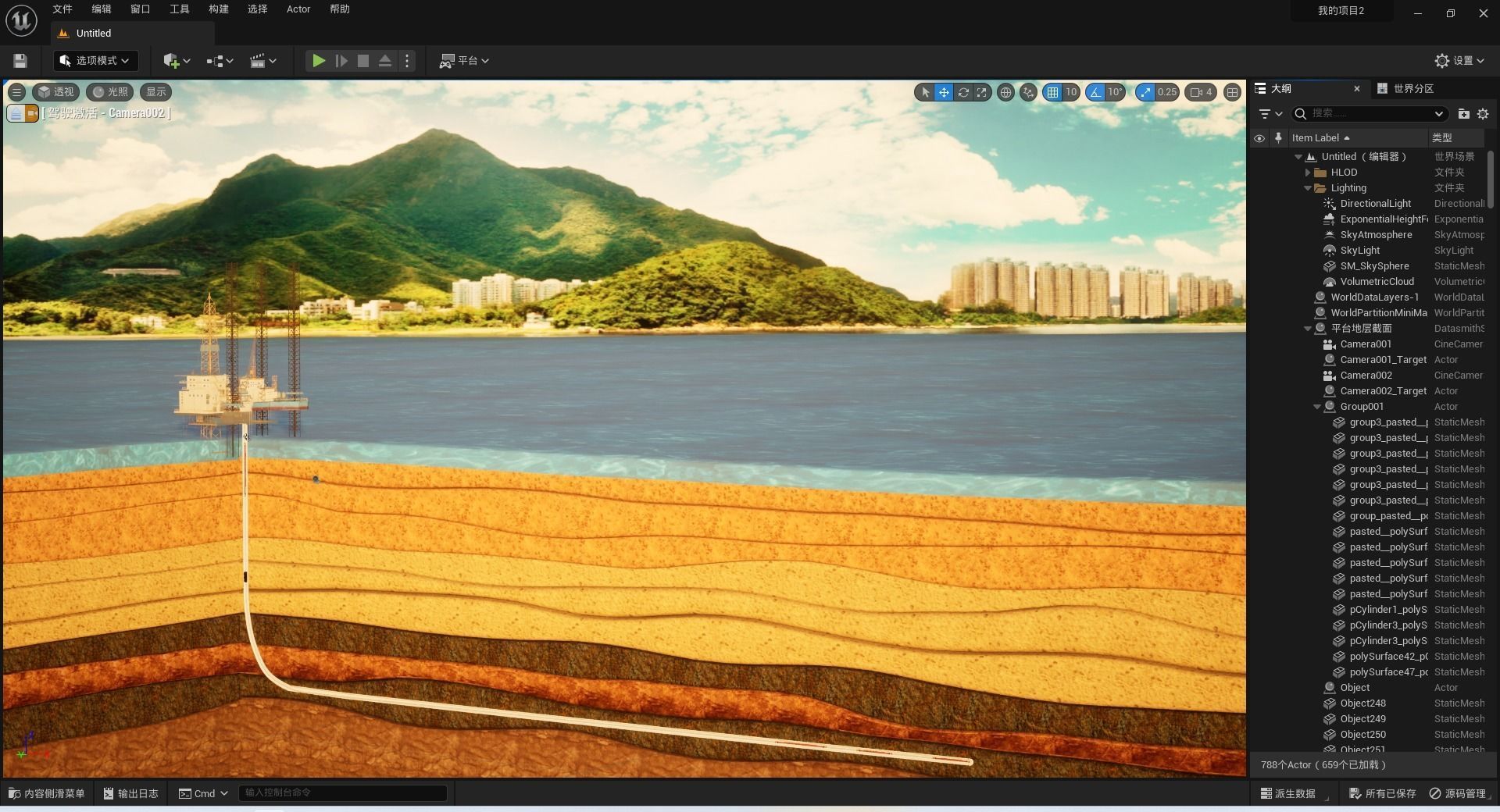Viewport: 1500px width, 812px height.
Task: Open the 内容侧滑菜单 content drawer
Action: (47, 793)
